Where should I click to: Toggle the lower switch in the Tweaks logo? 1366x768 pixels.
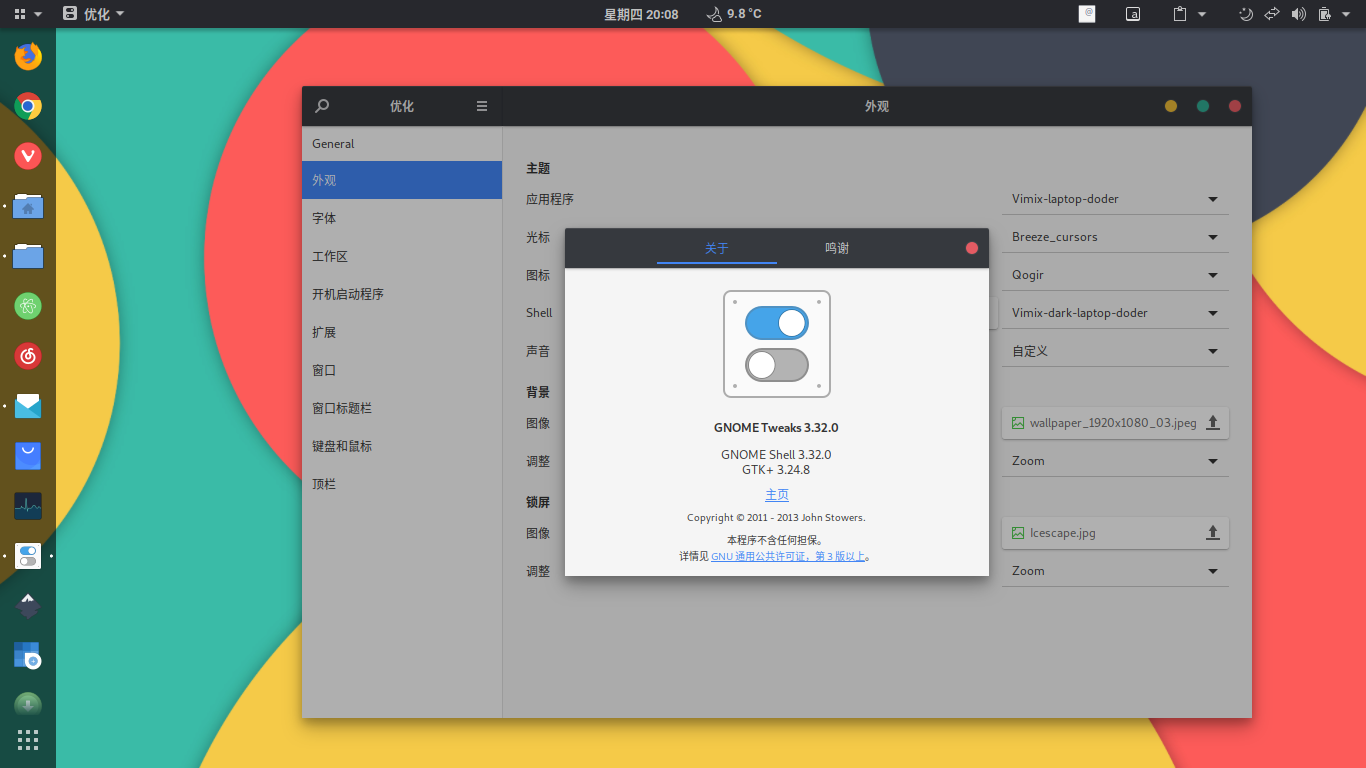tap(777, 364)
